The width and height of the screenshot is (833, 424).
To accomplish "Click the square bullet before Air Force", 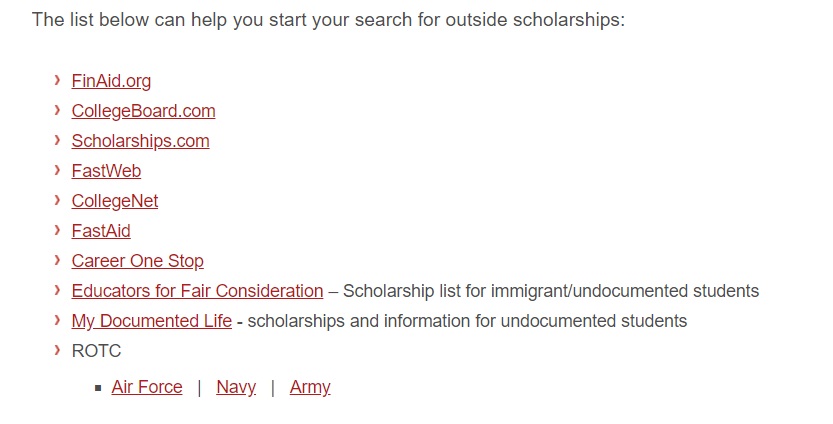I will coord(98,388).
